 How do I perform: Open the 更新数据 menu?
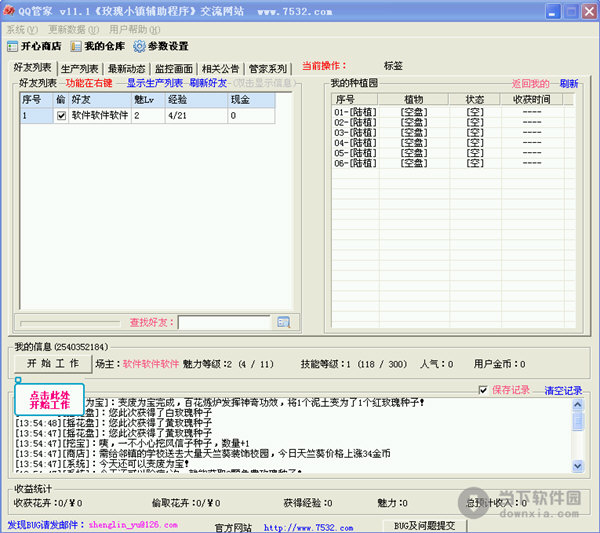(73, 29)
